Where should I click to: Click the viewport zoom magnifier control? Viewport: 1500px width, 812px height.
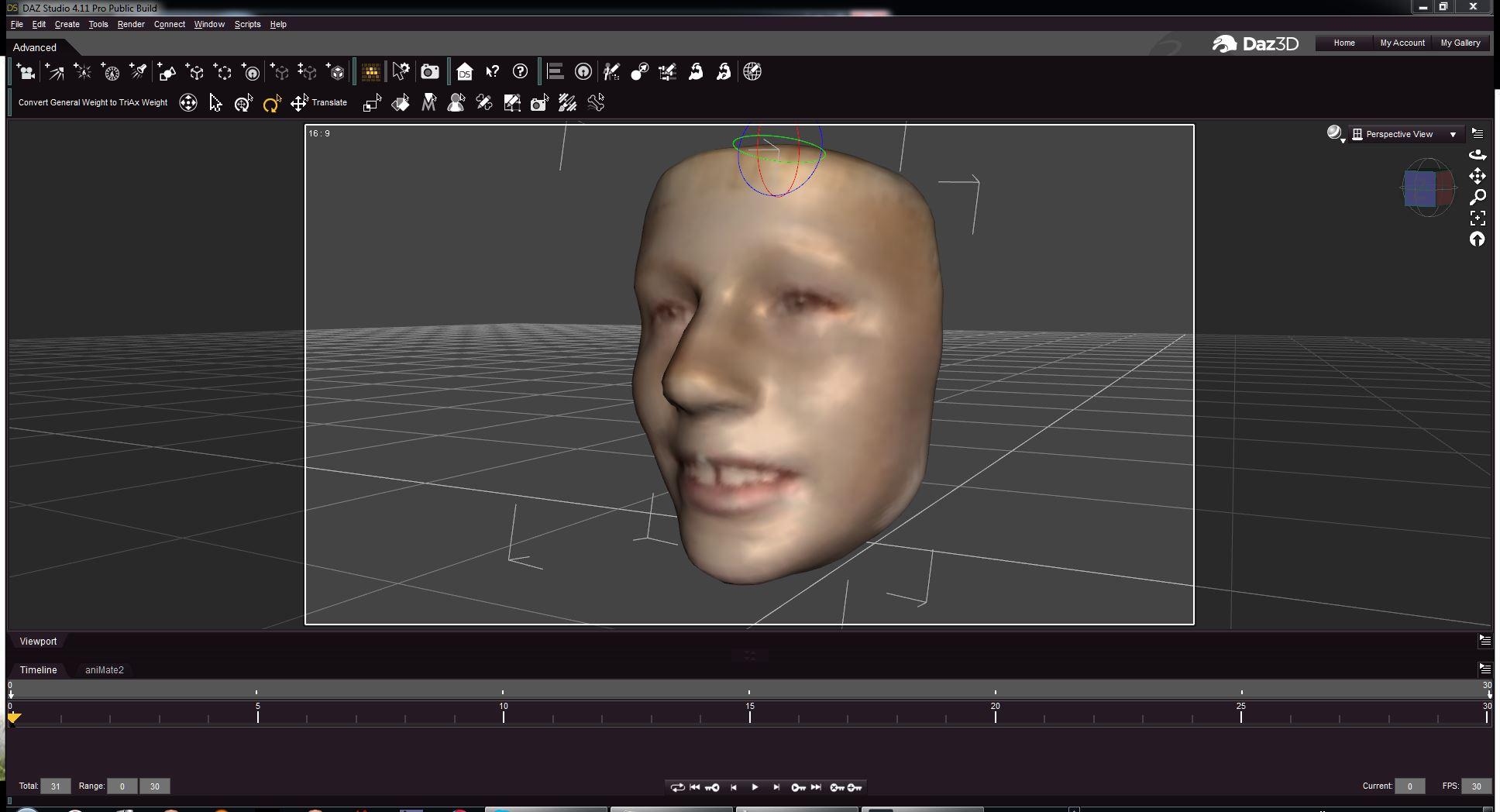coord(1478,197)
